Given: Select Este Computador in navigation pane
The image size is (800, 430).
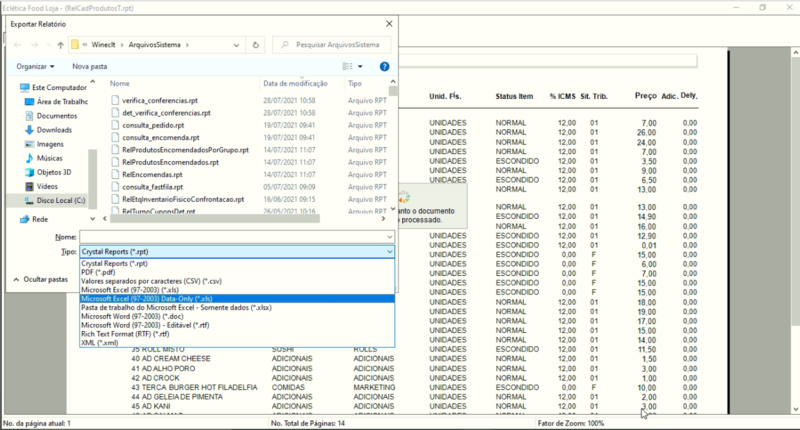Looking at the screenshot, I should (x=54, y=87).
